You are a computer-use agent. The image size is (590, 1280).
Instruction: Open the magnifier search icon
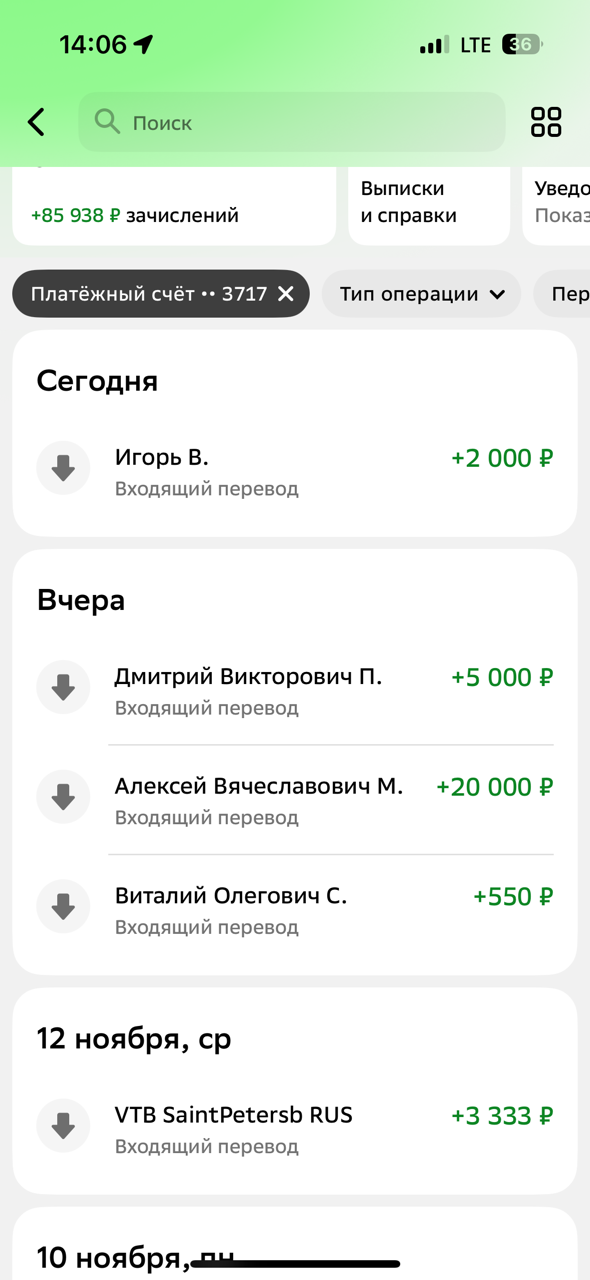(107, 122)
